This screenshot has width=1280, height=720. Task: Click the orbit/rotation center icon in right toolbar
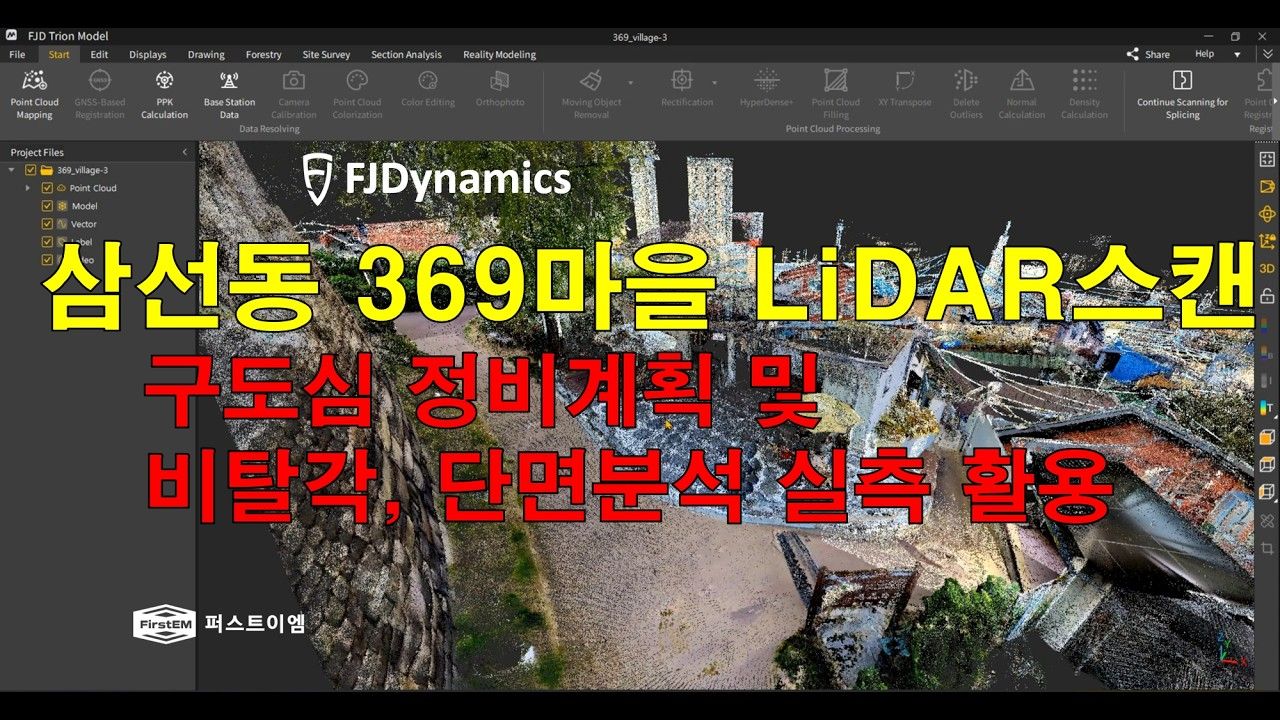[x=1267, y=214]
